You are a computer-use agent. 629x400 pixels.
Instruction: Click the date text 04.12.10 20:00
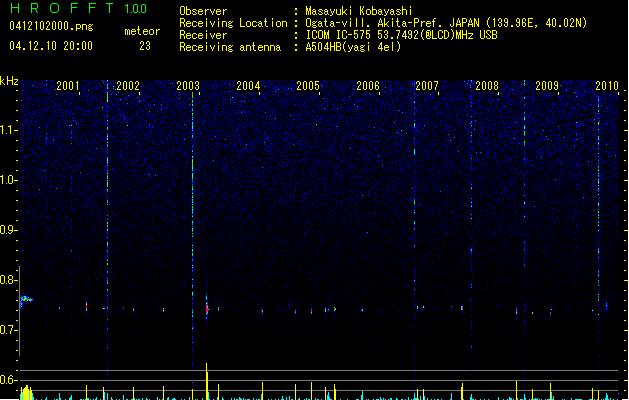pyautogui.click(x=51, y=46)
